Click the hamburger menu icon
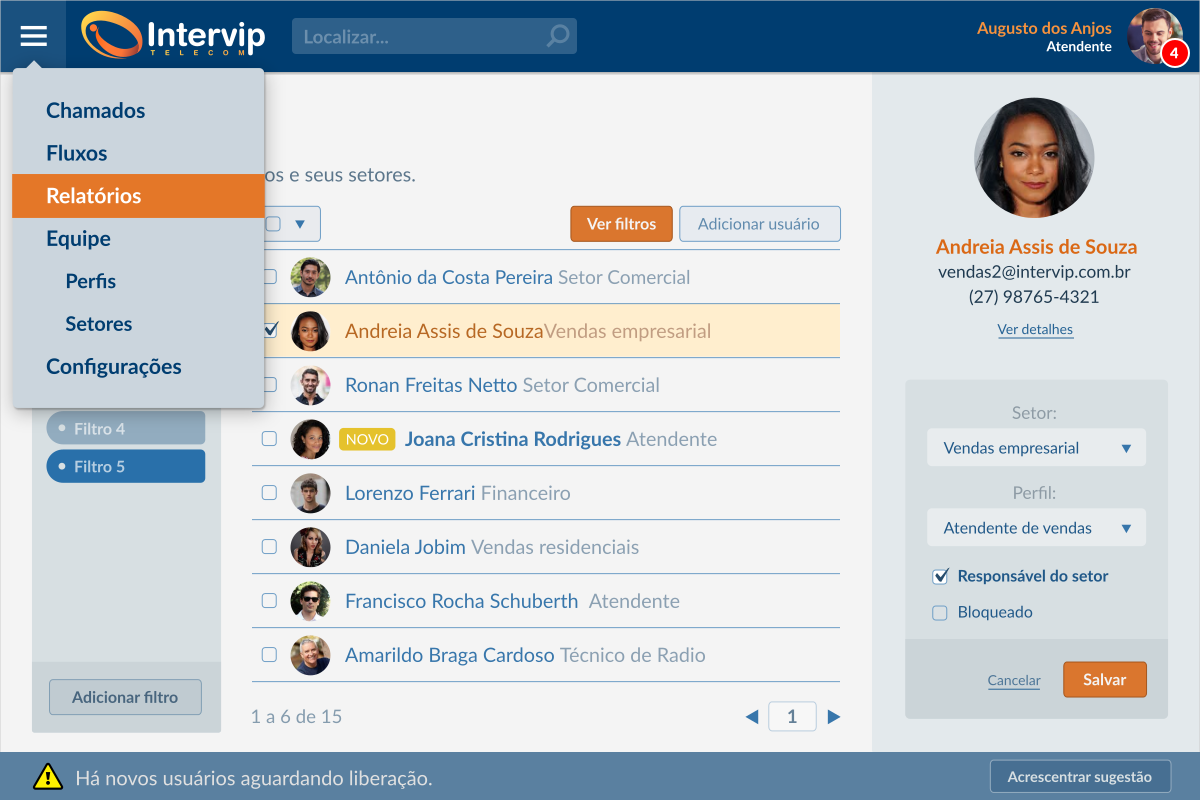The width and height of the screenshot is (1200, 800). tap(33, 36)
